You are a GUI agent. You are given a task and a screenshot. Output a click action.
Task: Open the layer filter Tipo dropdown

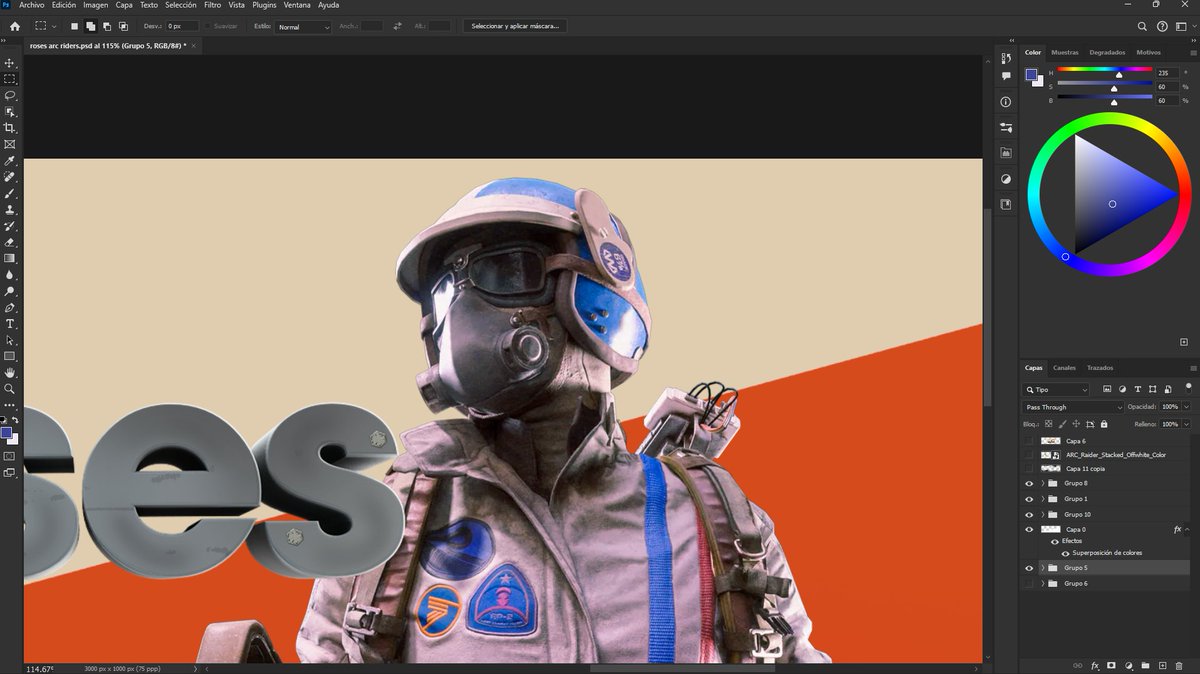pos(1056,389)
